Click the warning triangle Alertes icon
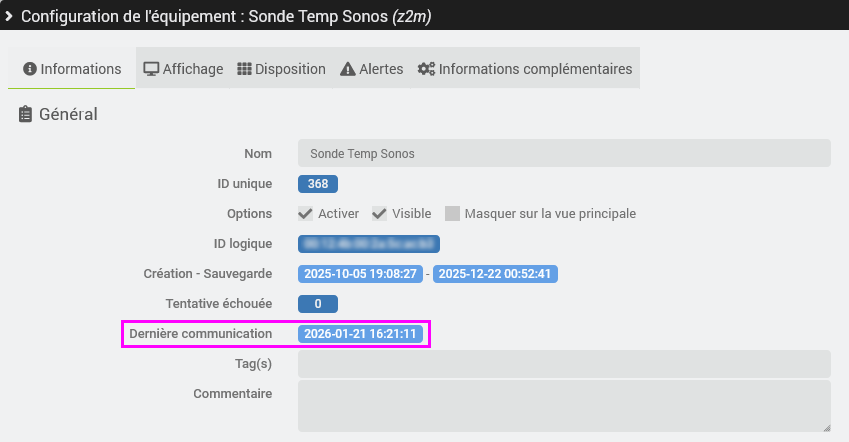 348,69
